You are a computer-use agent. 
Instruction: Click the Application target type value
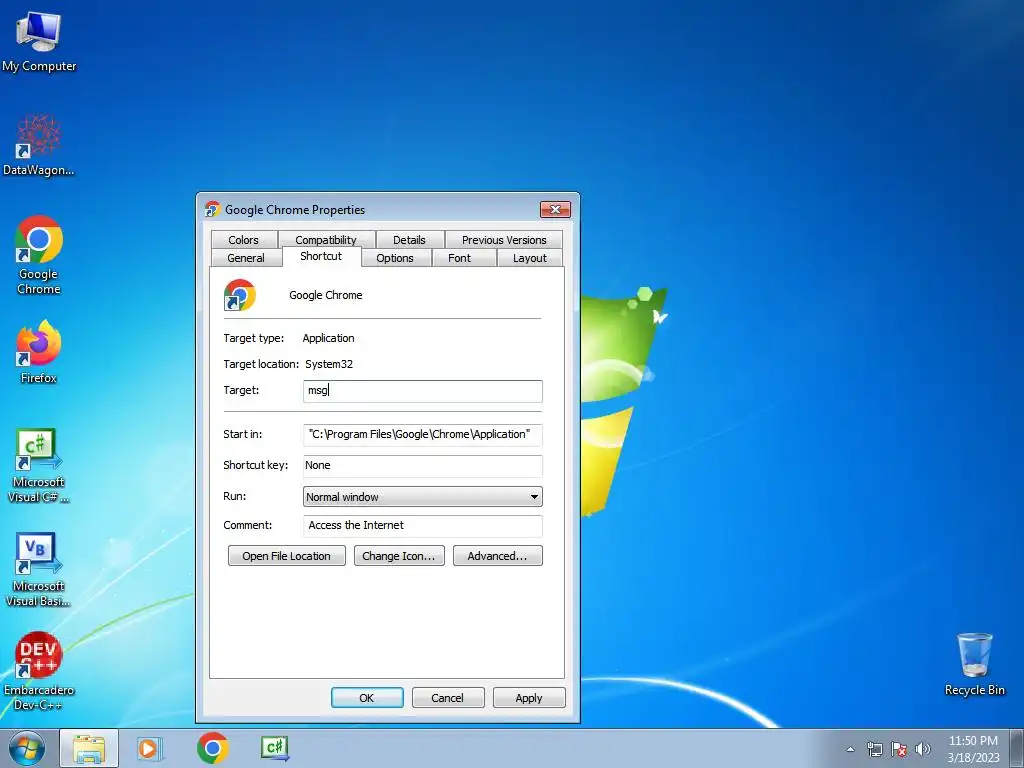(x=328, y=338)
